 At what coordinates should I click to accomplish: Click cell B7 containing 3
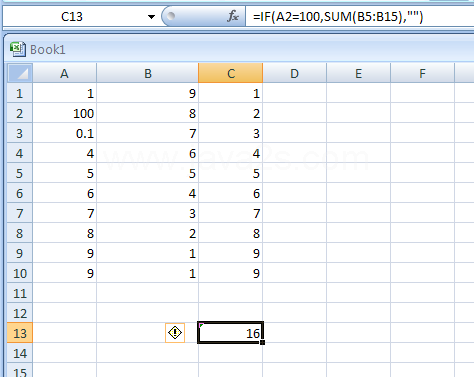(148, 213)
